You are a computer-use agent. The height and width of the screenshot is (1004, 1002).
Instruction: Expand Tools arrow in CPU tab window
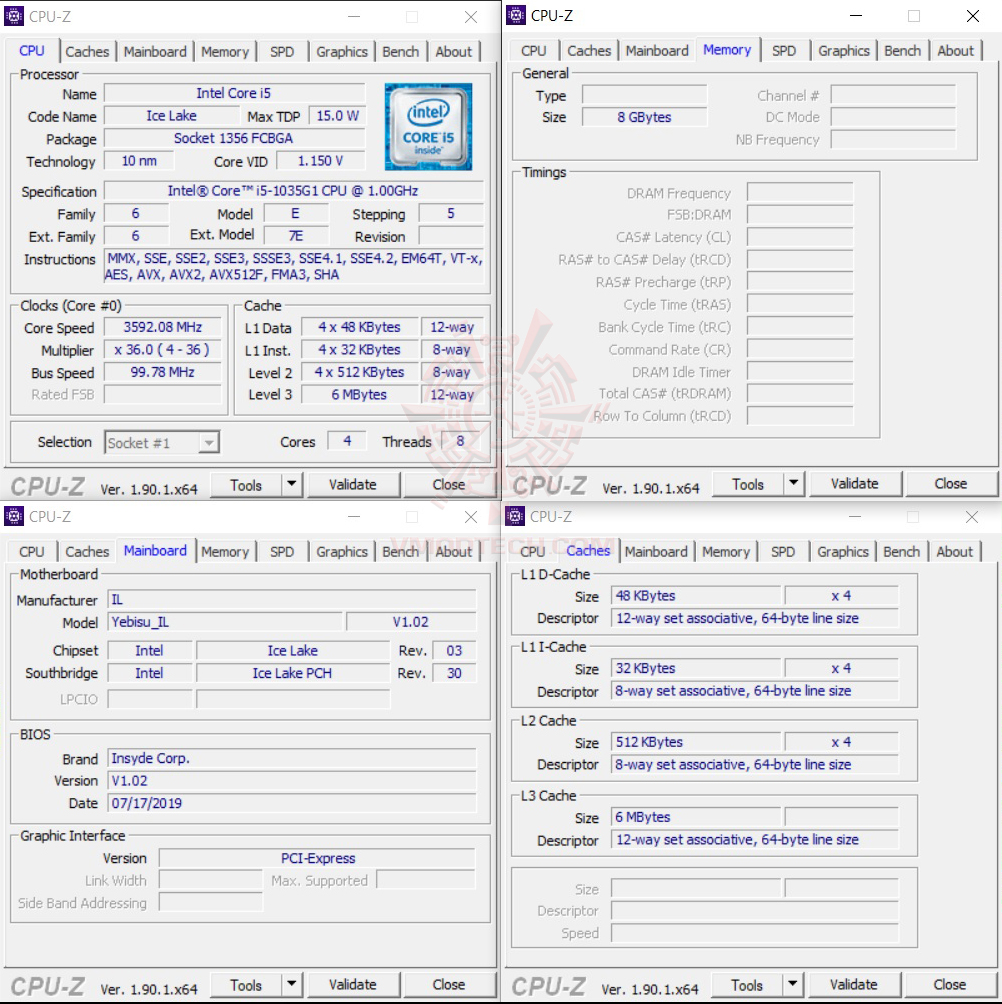(291, 485)
